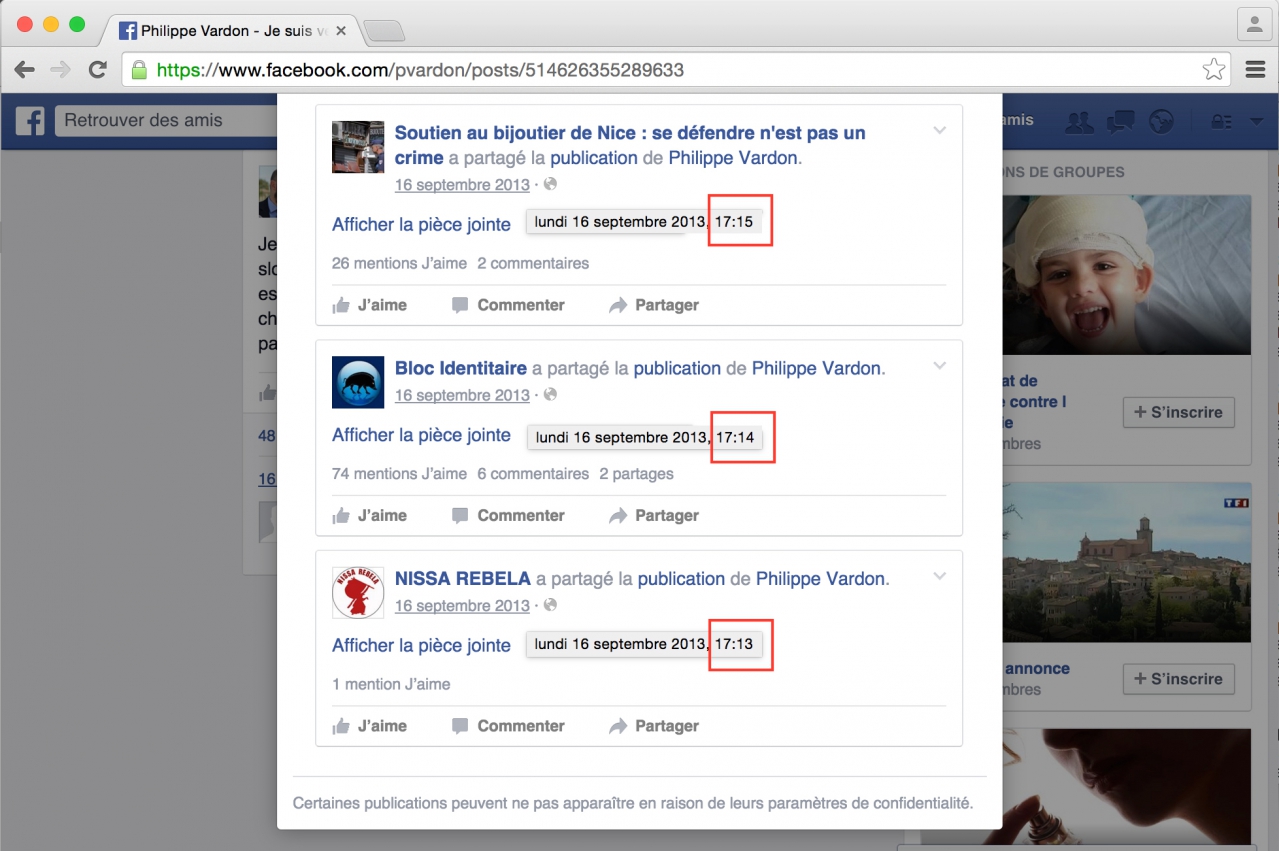Open a new browser tab
The width and height of the screenshot is (1279, 851).
coord(384,31)
